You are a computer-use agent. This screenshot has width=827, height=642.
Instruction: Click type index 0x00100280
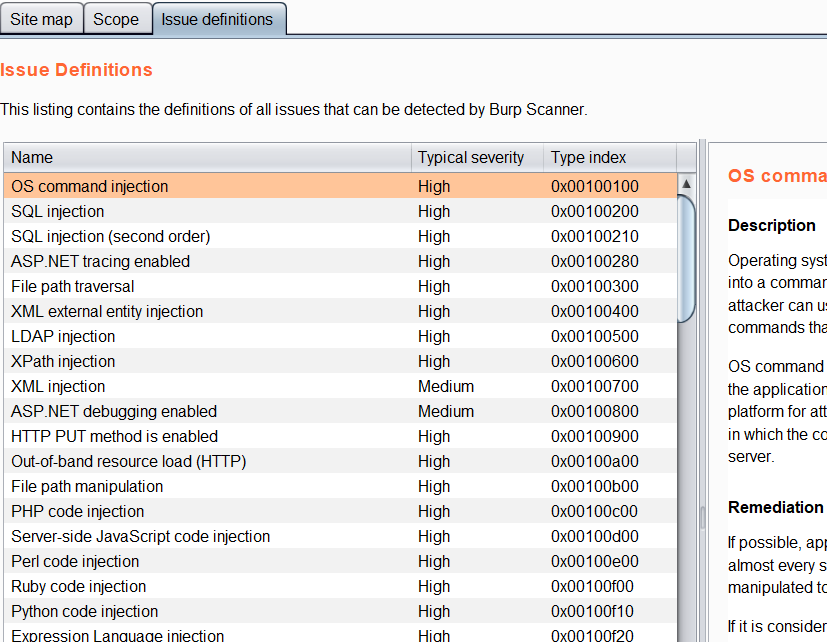(x=594, y=261)
